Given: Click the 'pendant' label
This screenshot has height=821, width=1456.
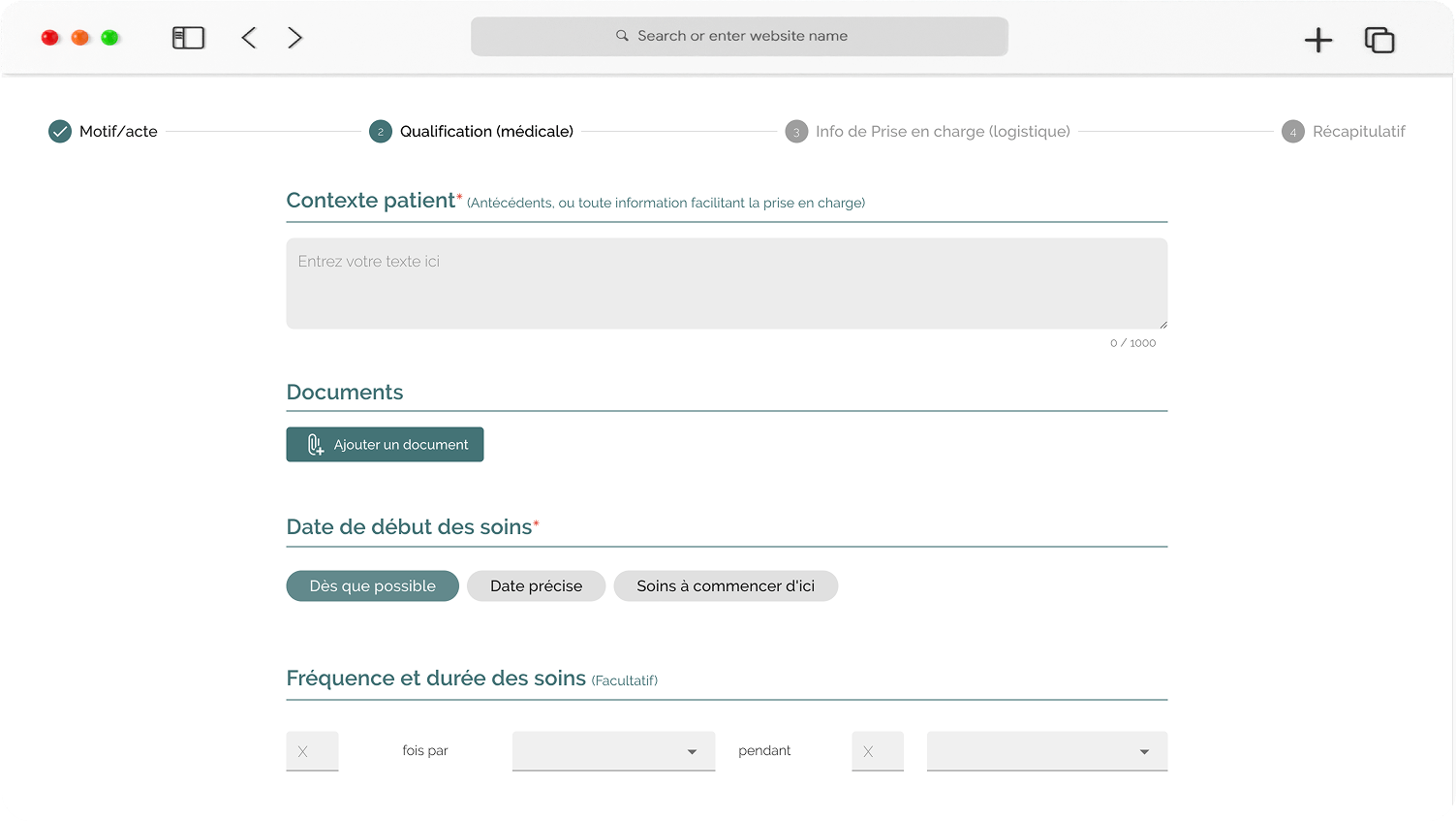Looking at the screenshot, I should pyautogui.click(x=764, y=751).
